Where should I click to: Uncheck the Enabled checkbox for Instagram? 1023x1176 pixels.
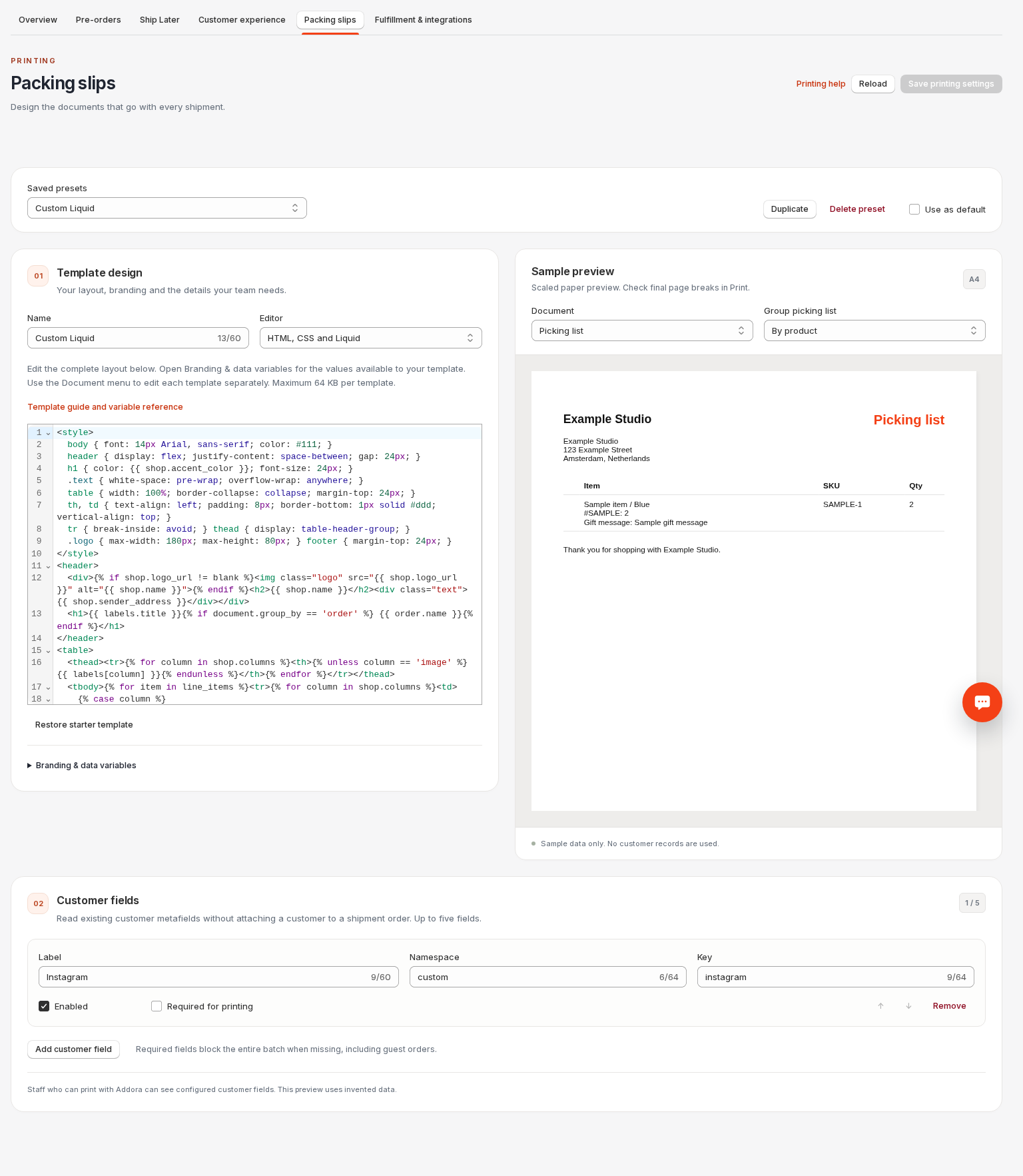44,1006
